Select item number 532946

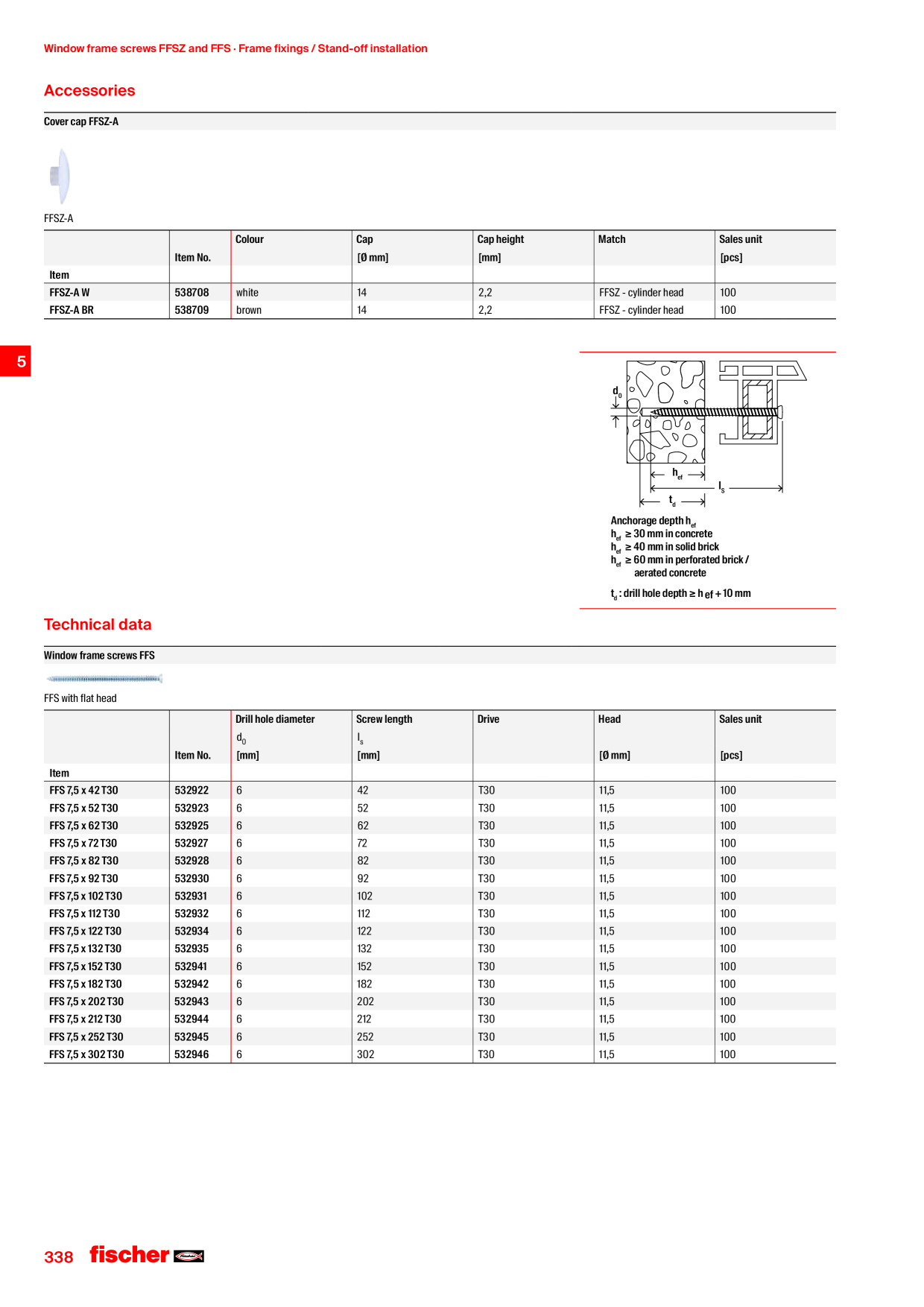[192, 1054]
